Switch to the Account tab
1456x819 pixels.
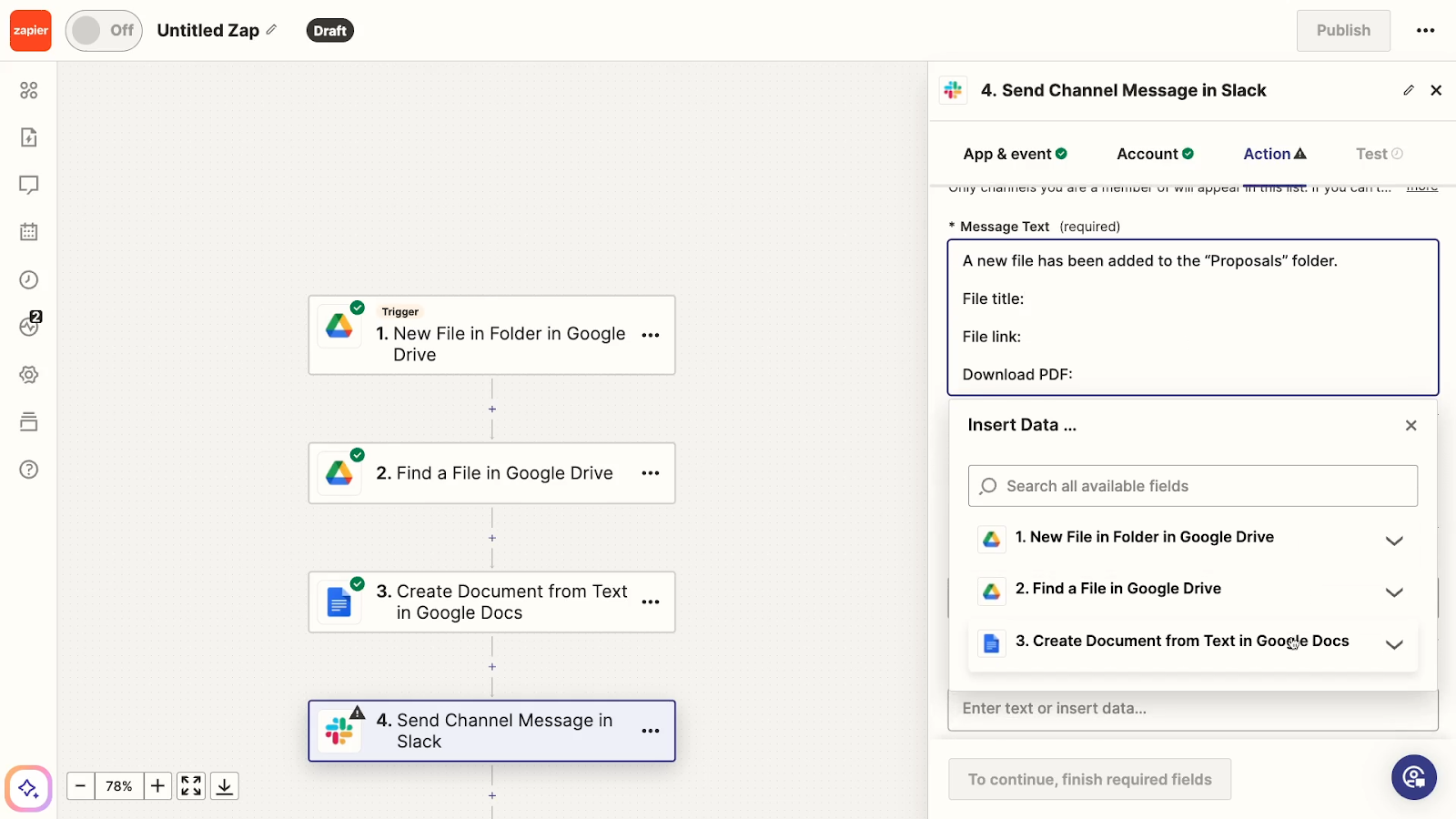click(x=1155, y=154)
